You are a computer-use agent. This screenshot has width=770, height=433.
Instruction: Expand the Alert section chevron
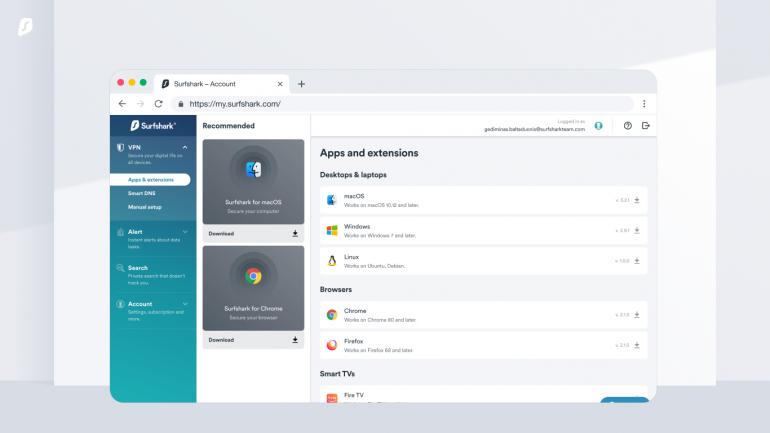tap(185, 232)
